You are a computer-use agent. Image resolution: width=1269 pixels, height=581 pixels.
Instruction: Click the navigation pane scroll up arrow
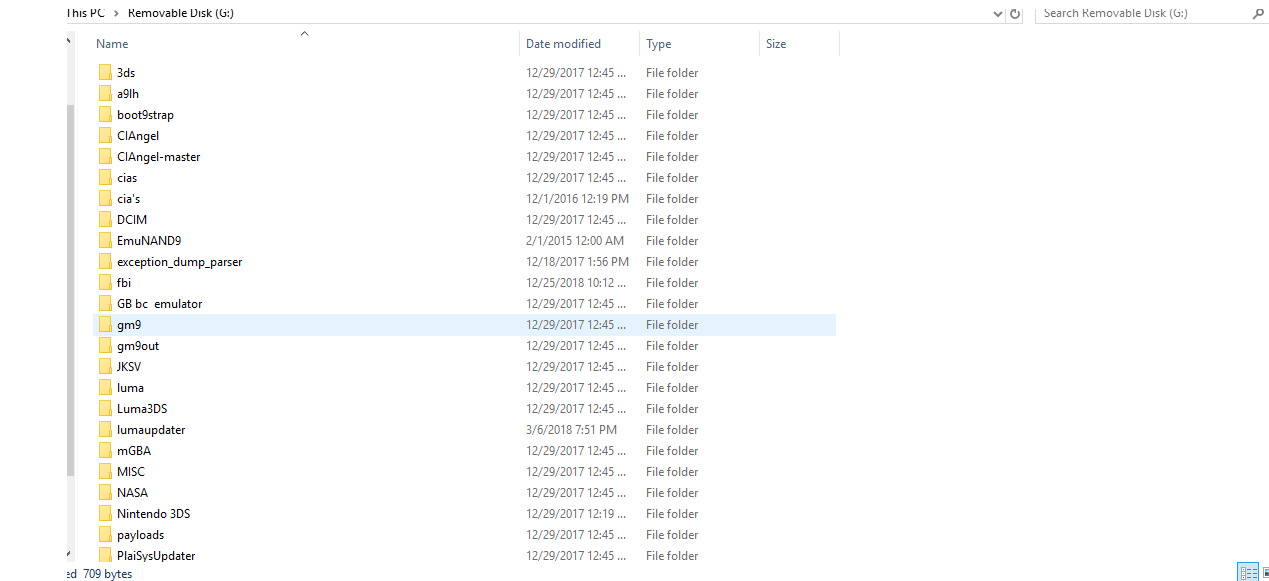[x=70, y=42]
